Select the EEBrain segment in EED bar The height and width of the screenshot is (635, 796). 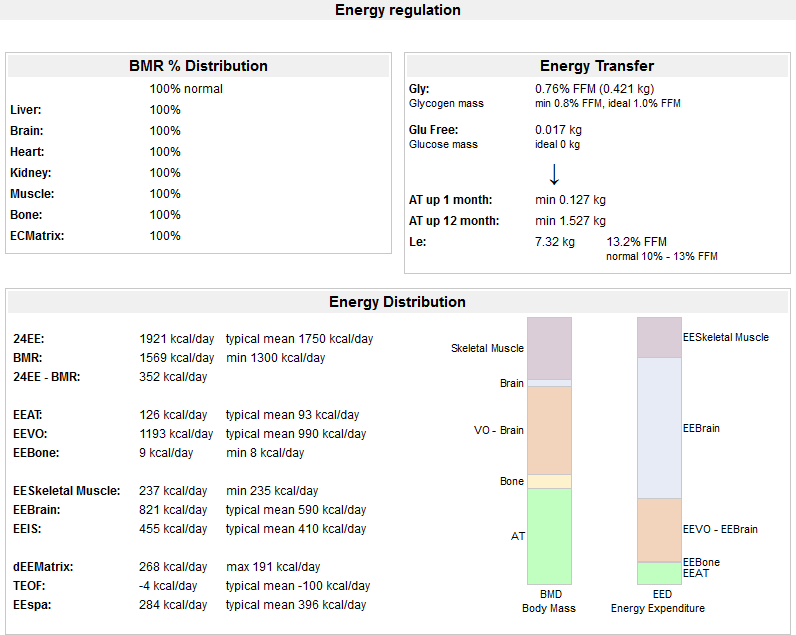(x=659, y=428)
